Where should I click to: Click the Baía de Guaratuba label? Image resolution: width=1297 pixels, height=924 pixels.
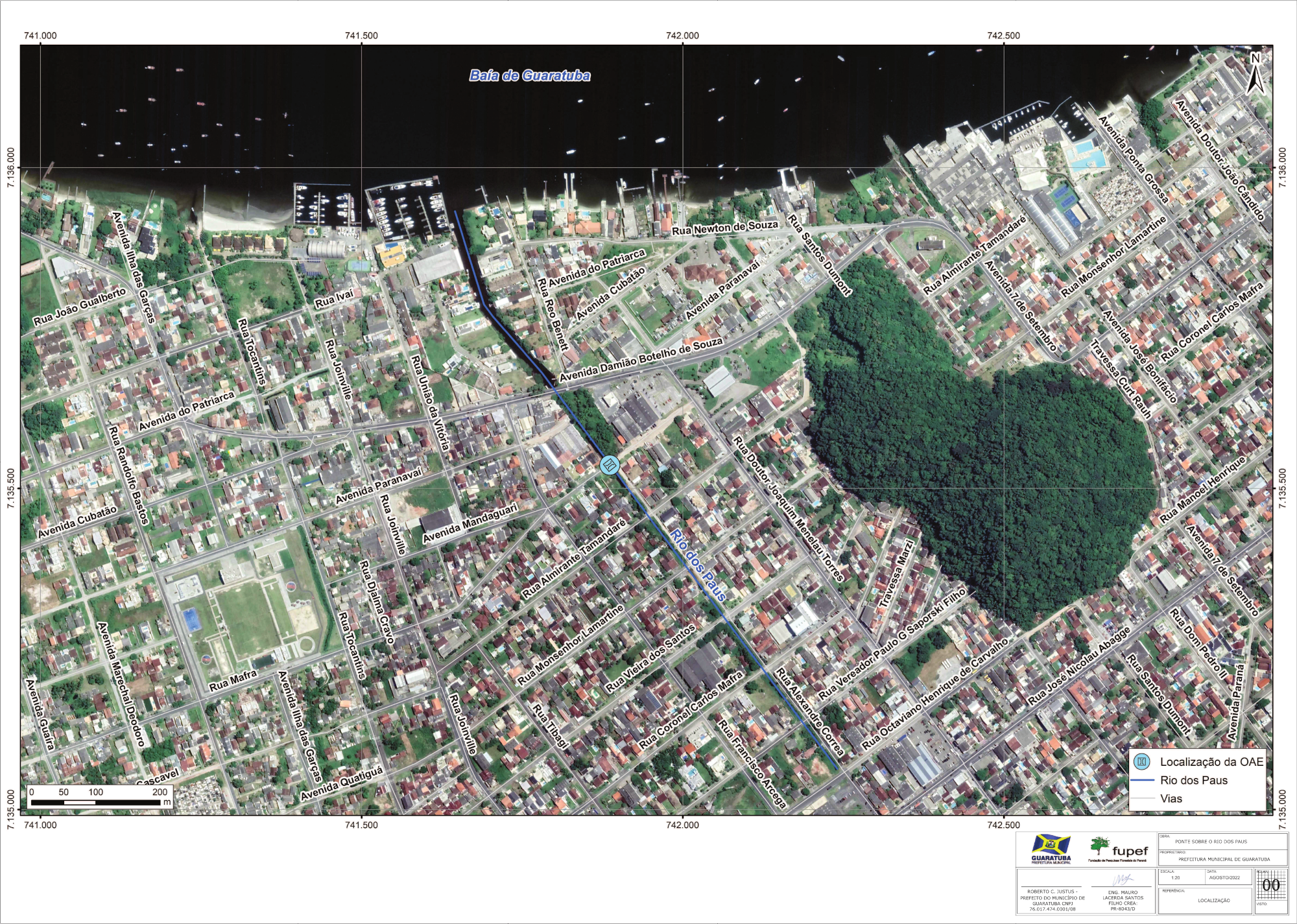[530, 76]
